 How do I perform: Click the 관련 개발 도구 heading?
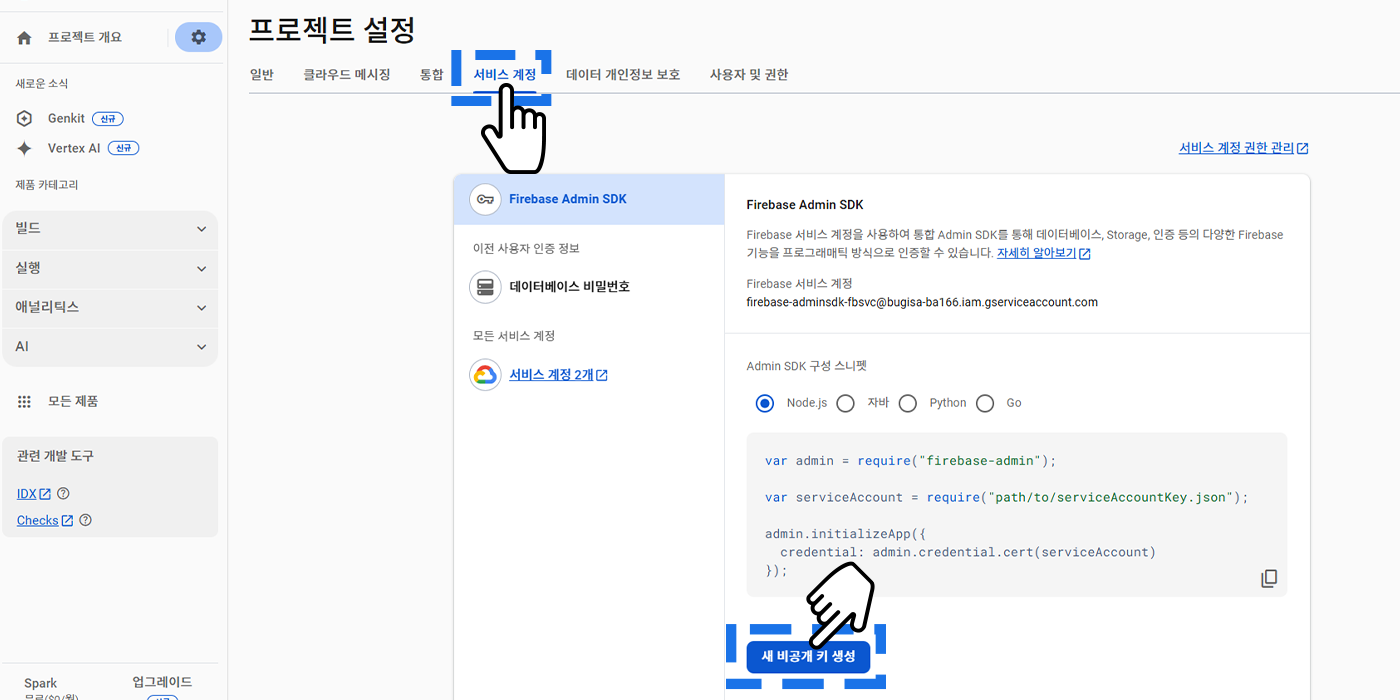point(55,456)
